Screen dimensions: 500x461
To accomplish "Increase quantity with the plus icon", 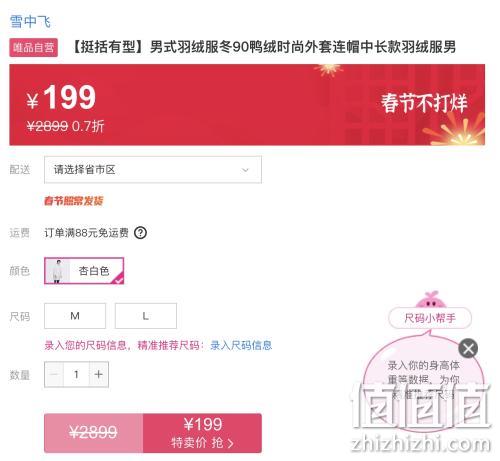I will pyautogui.click(x=98, y=374).
